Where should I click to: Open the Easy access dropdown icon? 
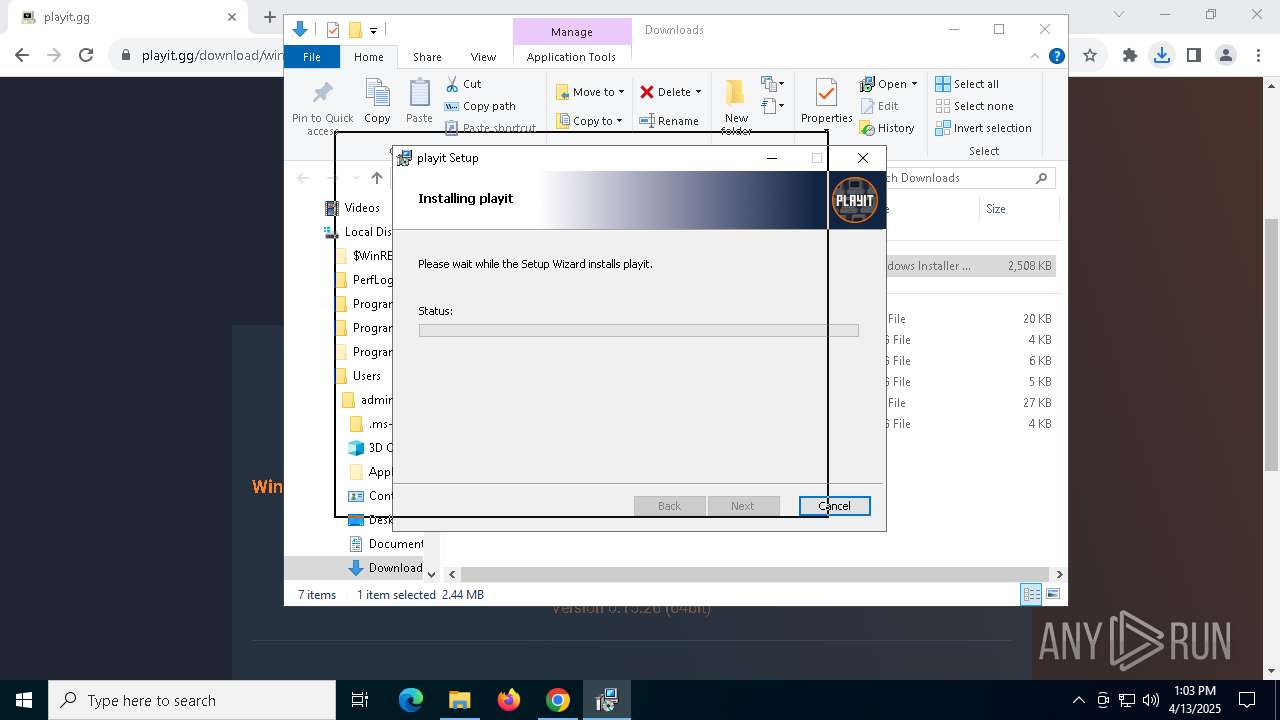tap(772, 106)
